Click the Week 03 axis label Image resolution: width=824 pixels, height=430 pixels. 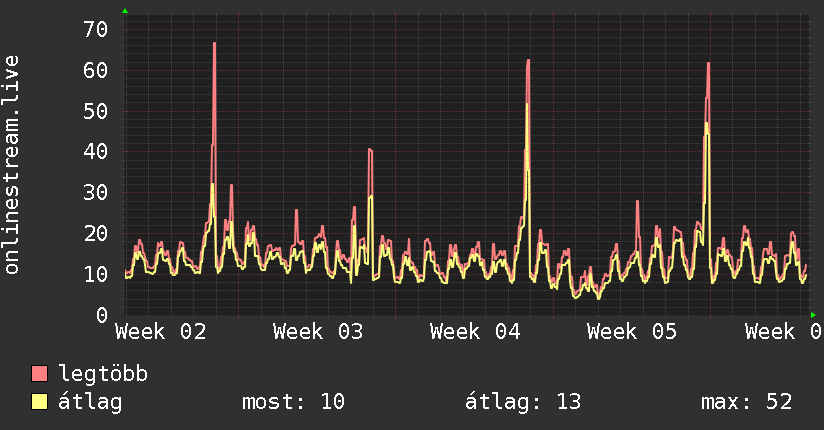click(318, 332)
